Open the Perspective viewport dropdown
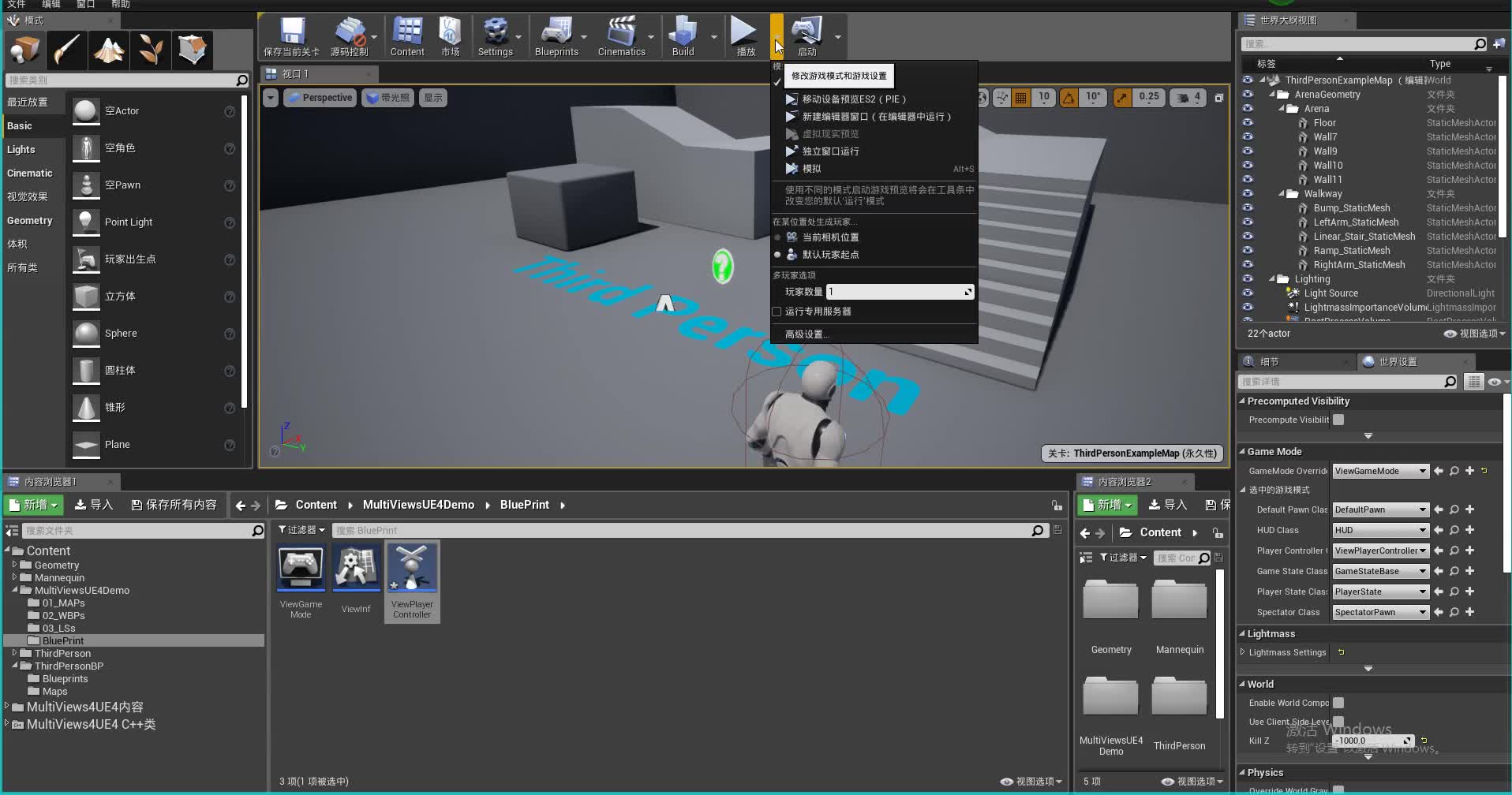 coord(320,98)
